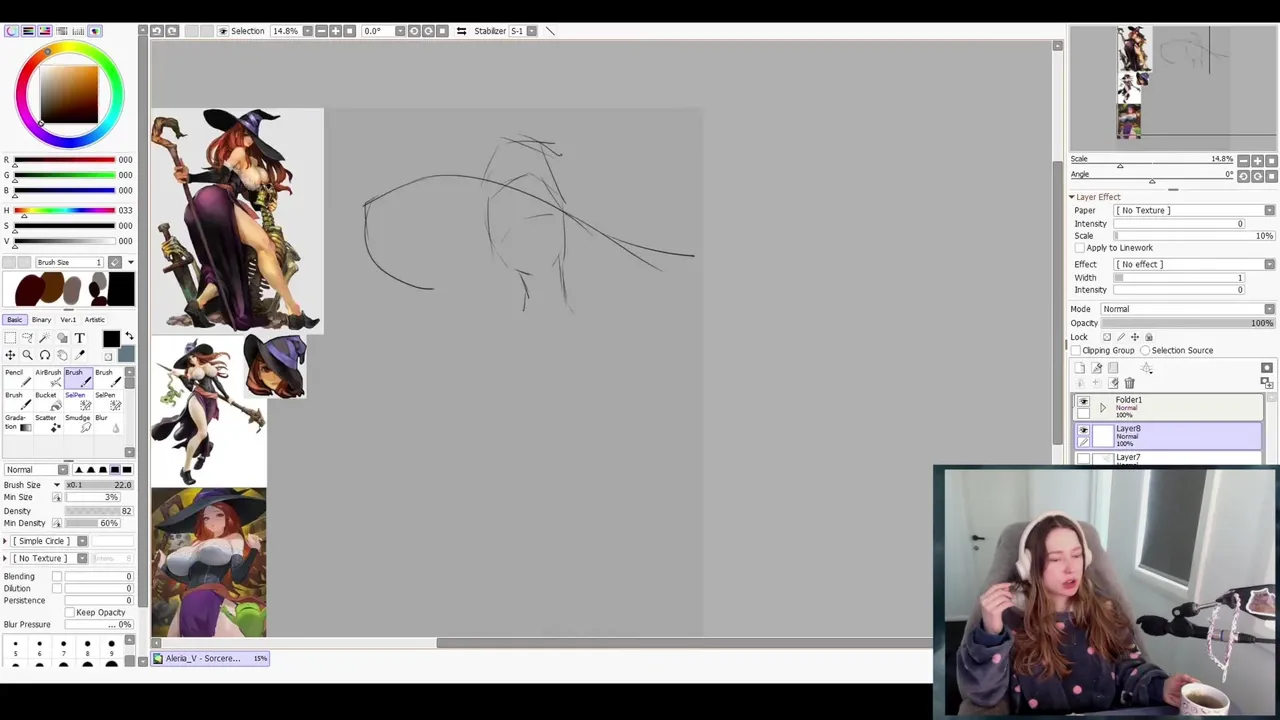
Task: Select the Hand pan tool
Action: pyautogui.click(x=62, y=355)
